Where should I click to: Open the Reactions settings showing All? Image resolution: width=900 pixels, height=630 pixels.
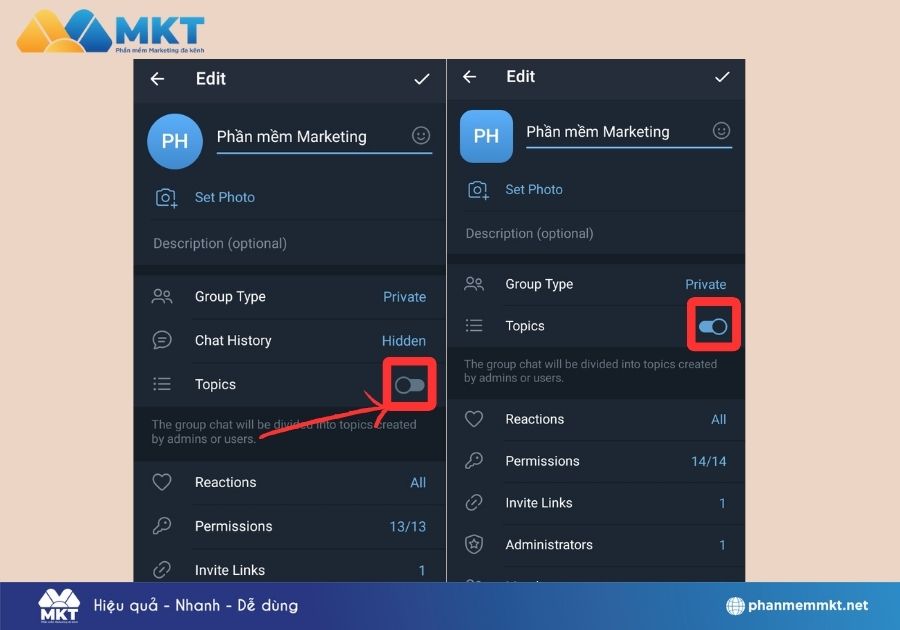tap(420, 482)
